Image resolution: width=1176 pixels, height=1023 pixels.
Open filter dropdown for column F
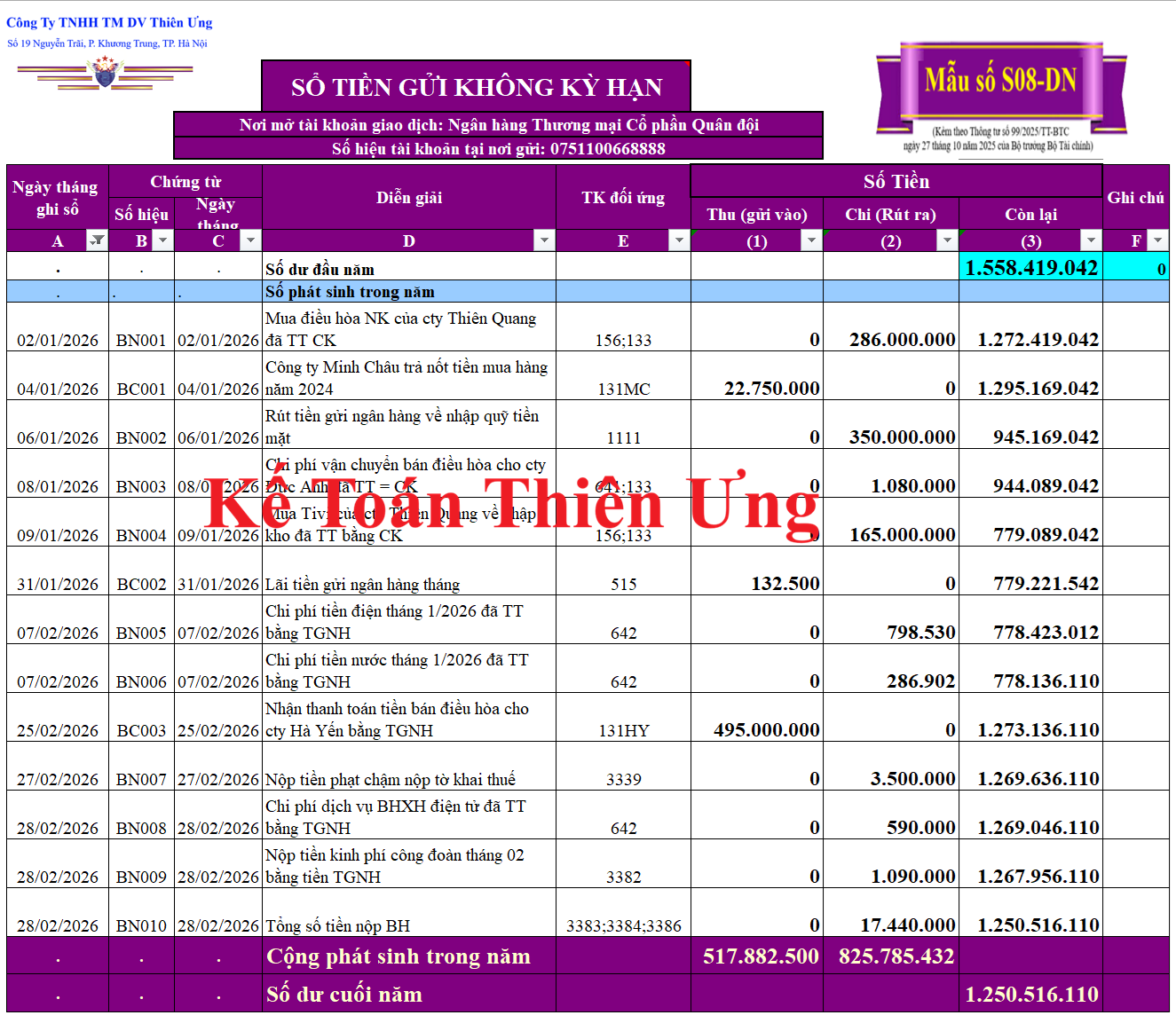pyautogui.click(x=1157, y=240)
